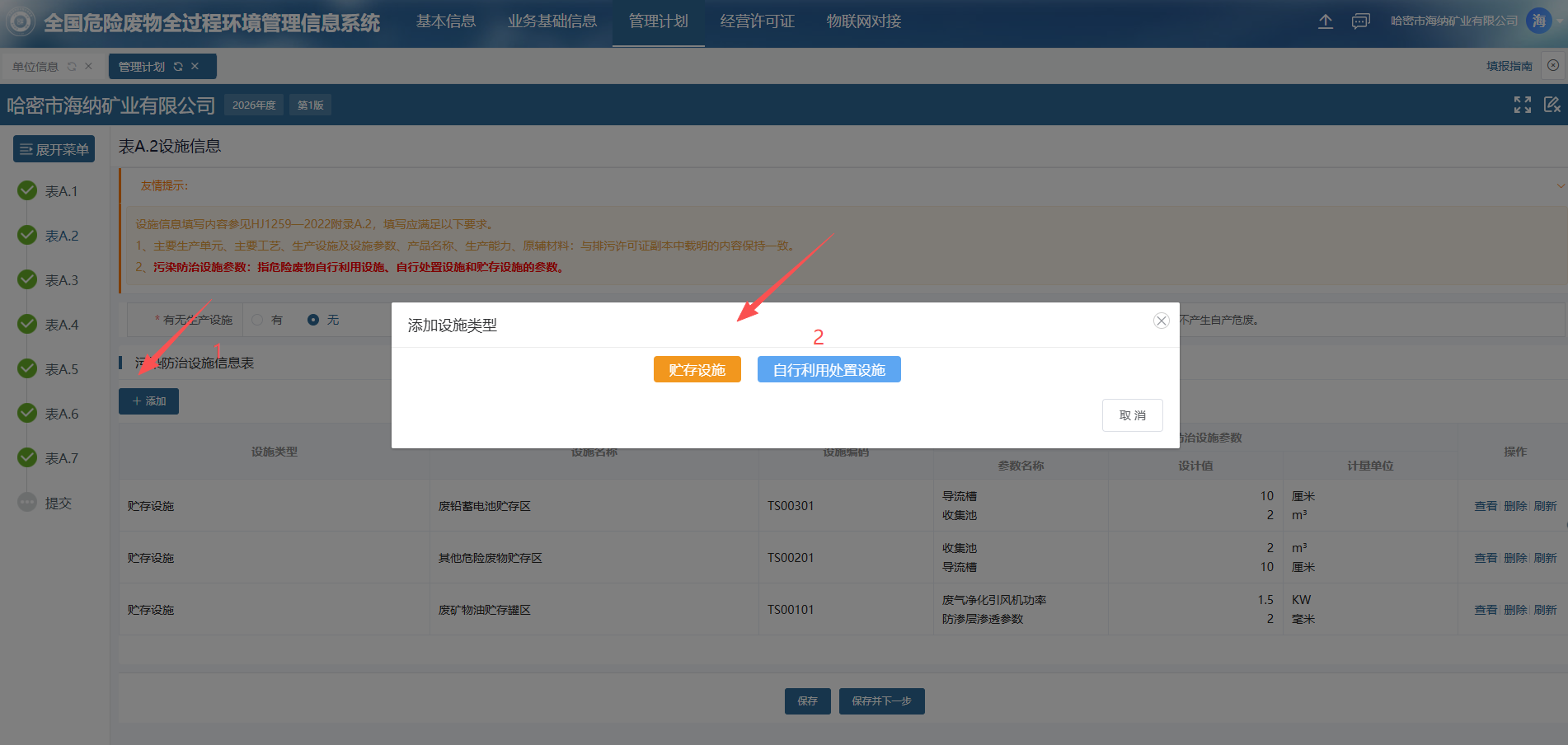
Task: Choose the 贮存设施 button
Action: tap(697, 370)
